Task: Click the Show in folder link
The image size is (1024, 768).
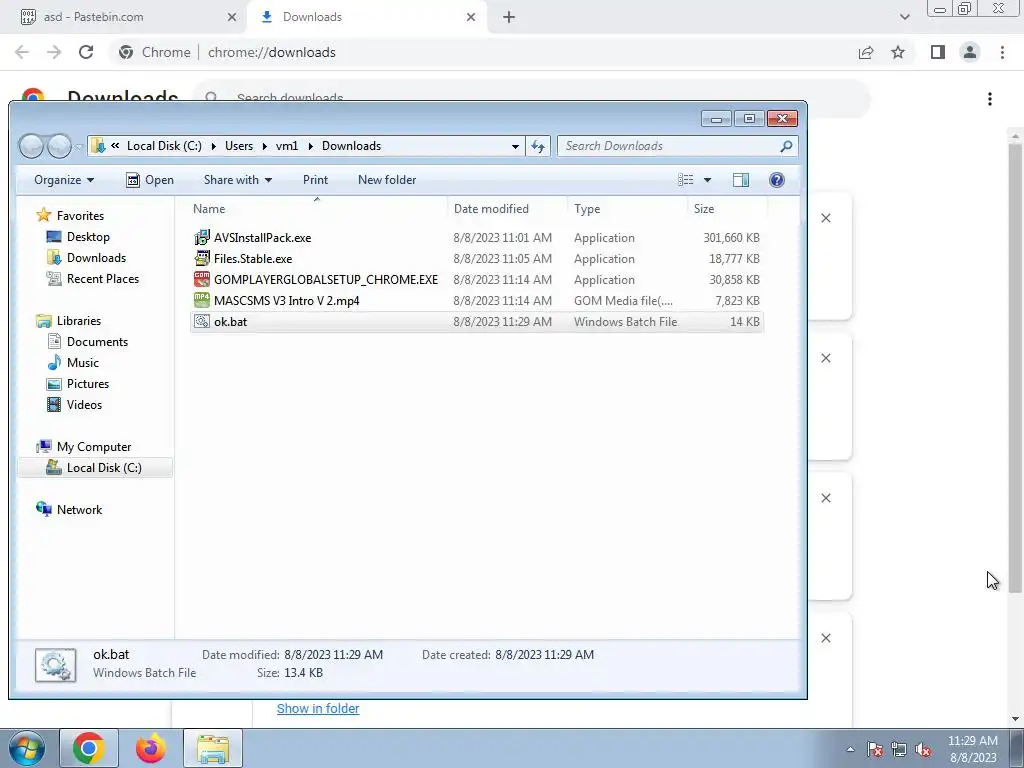Action: [x=318, y=709]
